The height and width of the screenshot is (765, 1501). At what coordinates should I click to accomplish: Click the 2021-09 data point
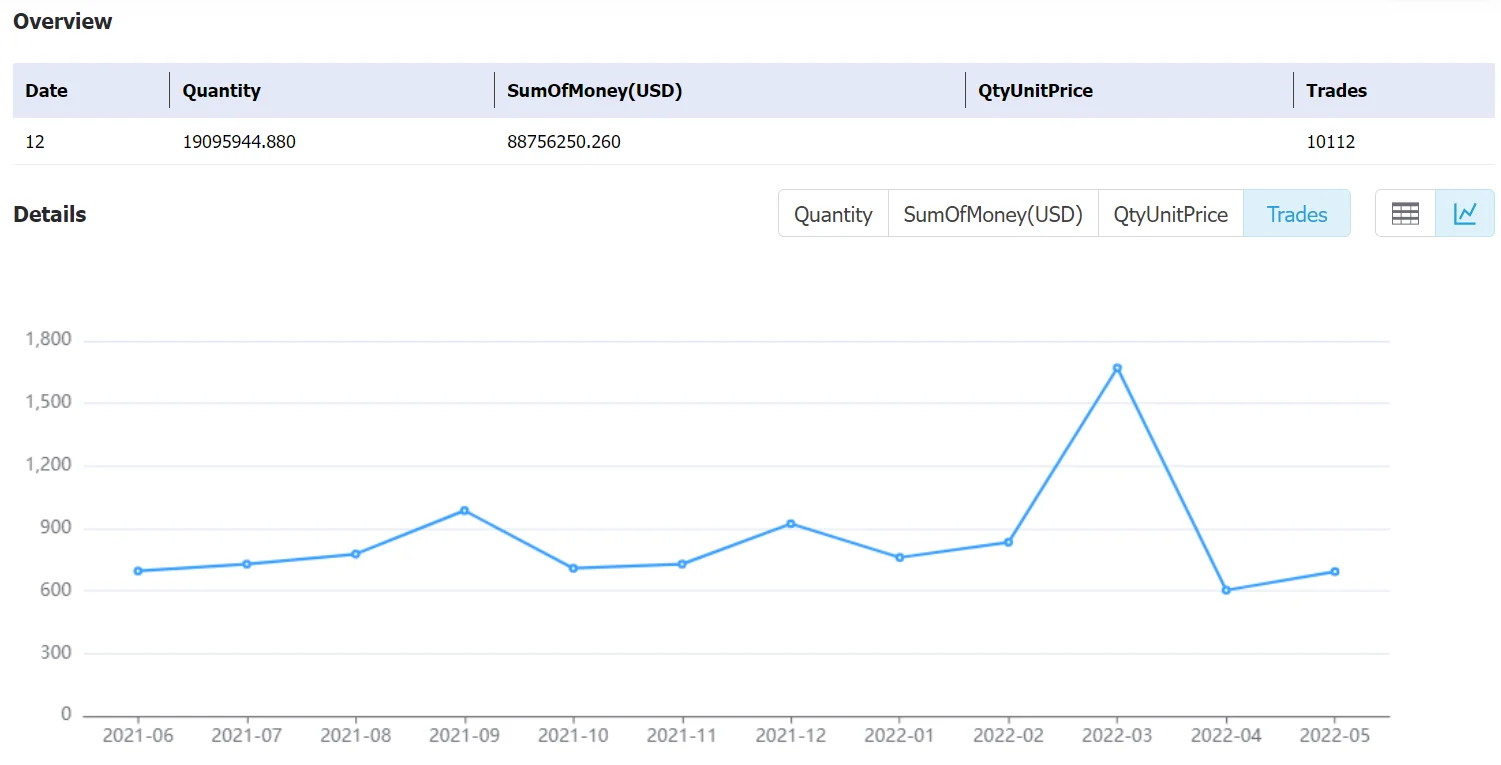(464, 510)
